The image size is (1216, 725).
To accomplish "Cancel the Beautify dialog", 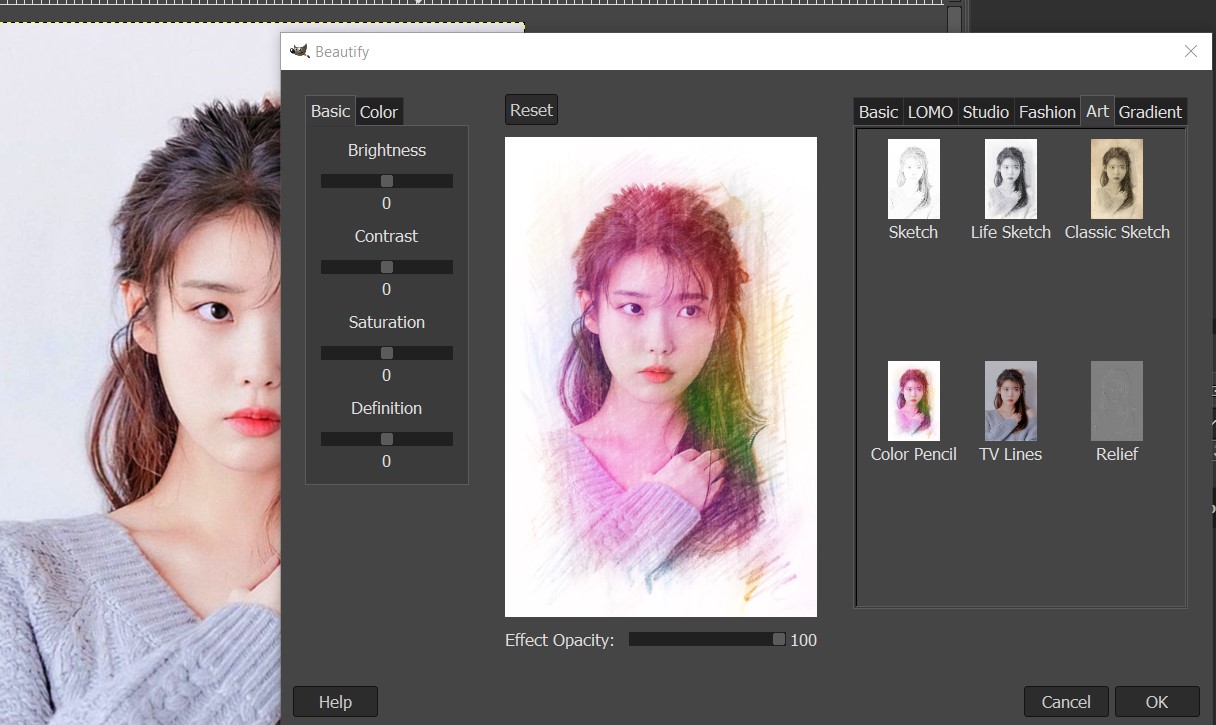I will coord(1066,702).
